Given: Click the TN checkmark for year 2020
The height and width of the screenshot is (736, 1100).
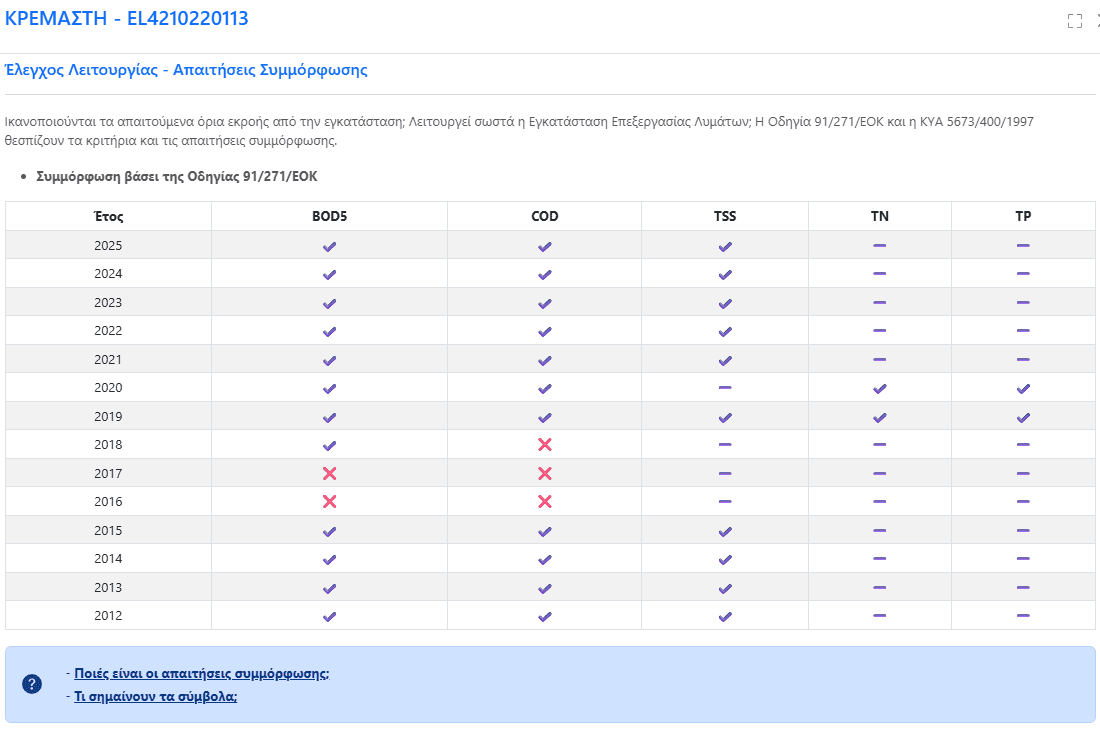Looking at the screenshot, I should pos(880,389).
